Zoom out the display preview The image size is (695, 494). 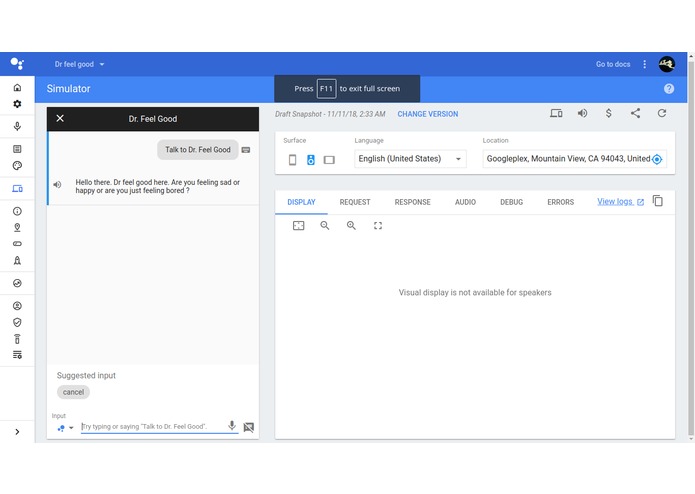click(325, 226)
